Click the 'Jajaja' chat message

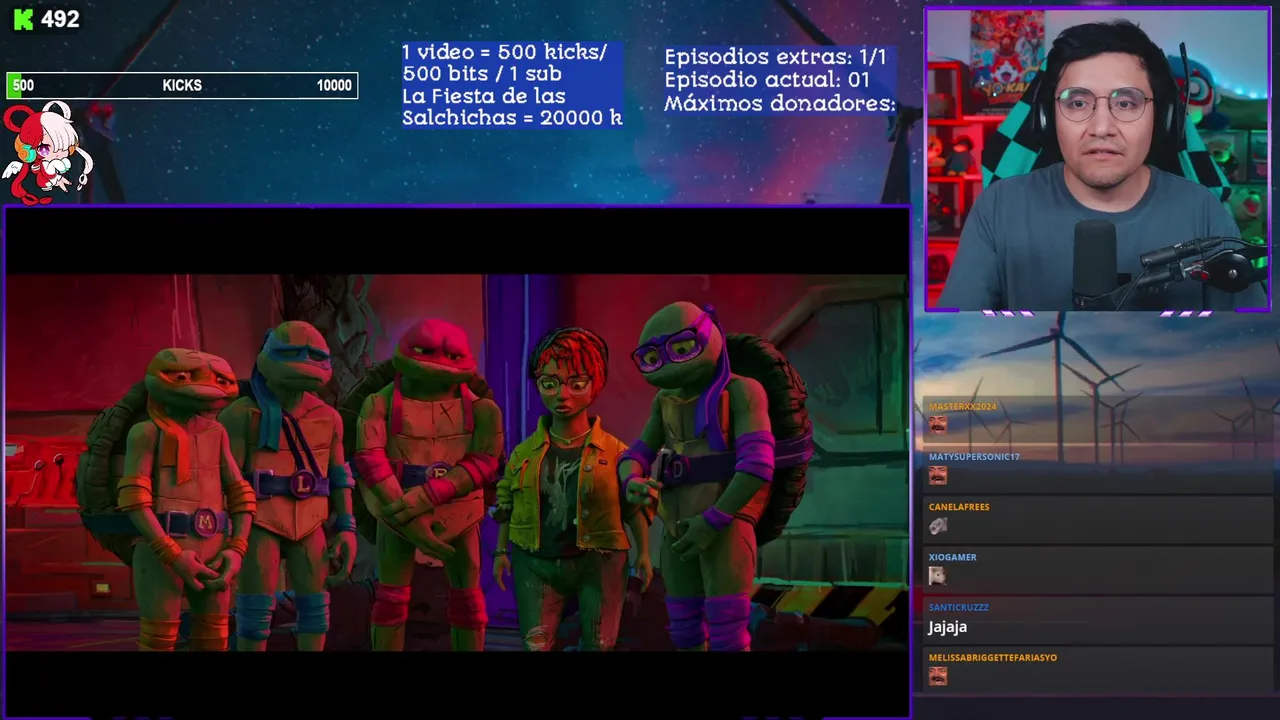pos(947,627)
